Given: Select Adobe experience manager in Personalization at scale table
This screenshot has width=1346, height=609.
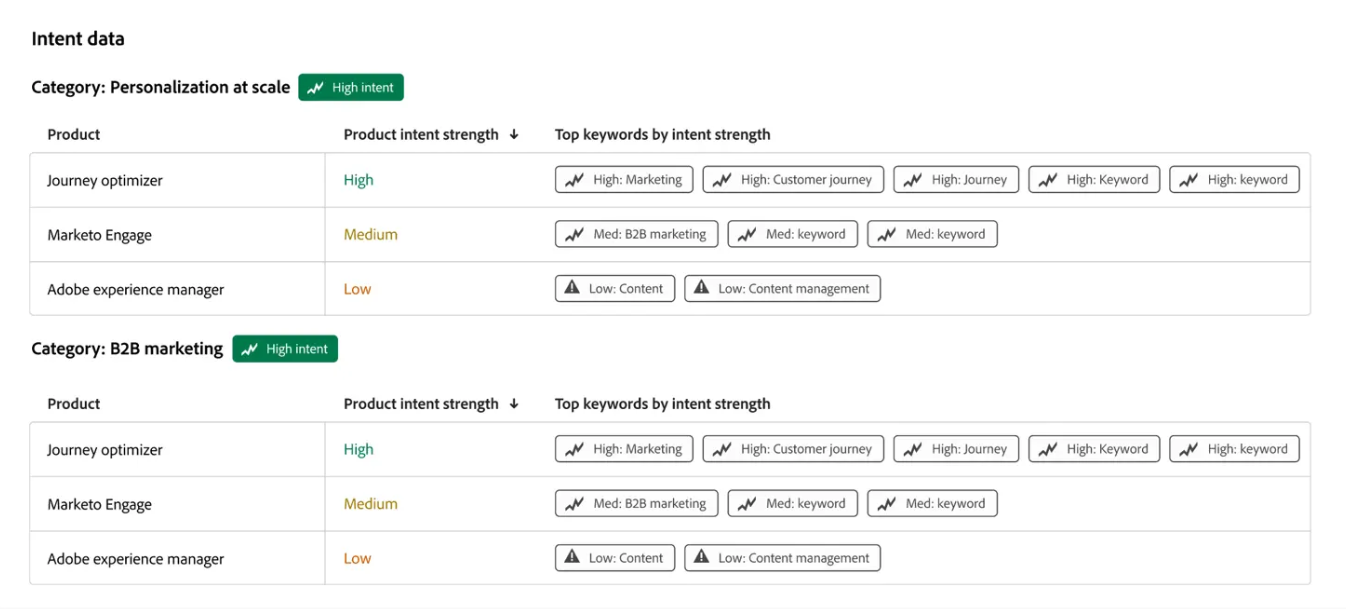Looking at the screenshot, I should (136, 290).
